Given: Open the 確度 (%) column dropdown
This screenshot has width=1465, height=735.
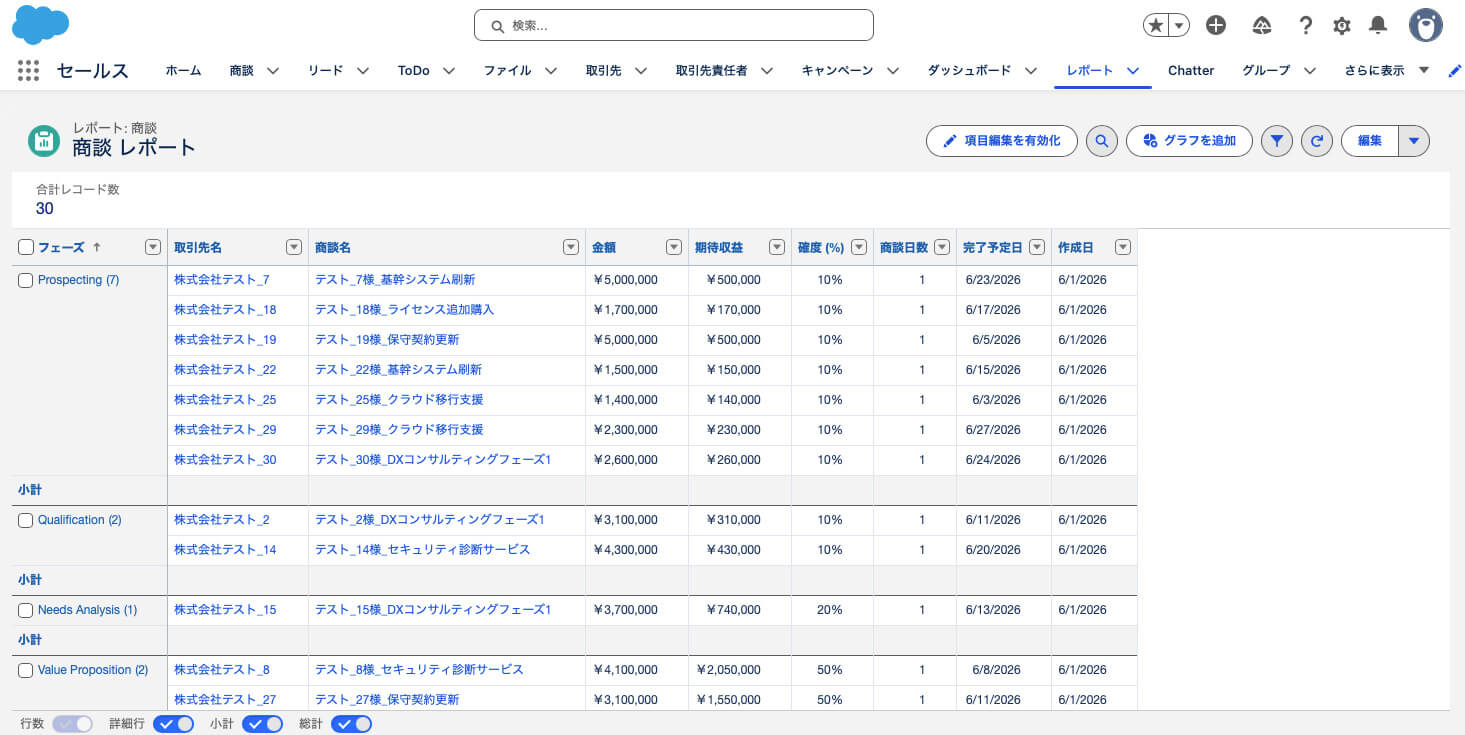Looking at the screenshot, I should [860, 247].
